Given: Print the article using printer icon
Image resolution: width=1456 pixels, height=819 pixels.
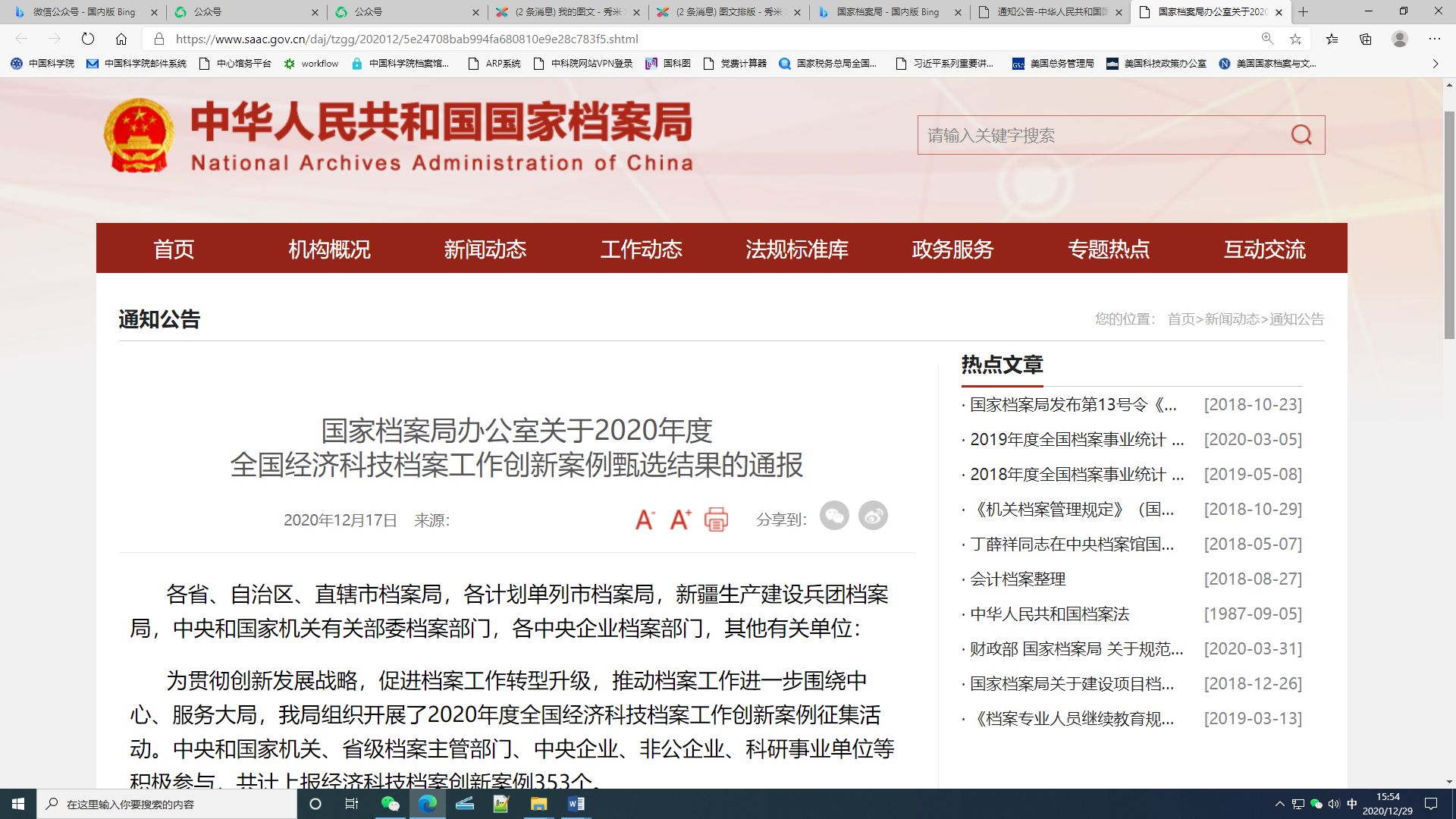Looking at the screenshot, I should (716, 519).
